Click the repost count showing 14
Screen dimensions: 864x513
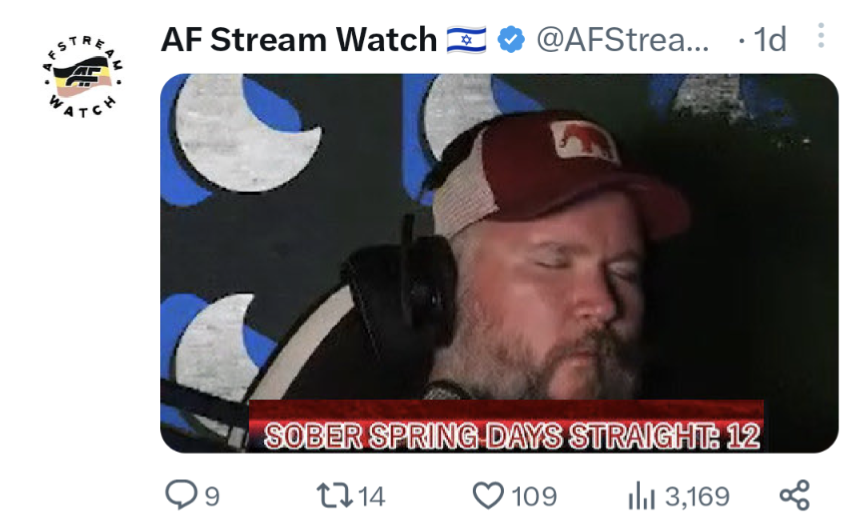point(371,496)
